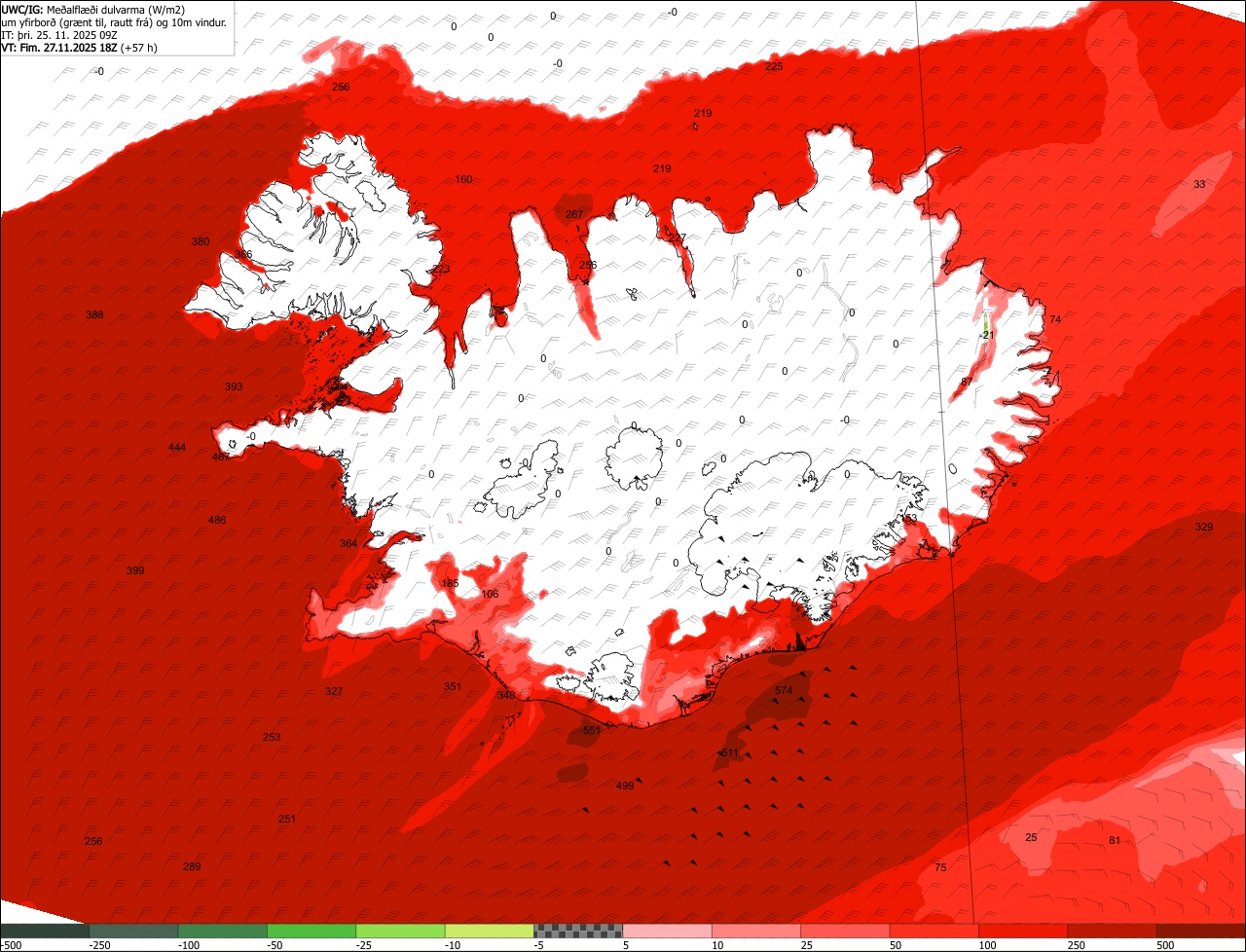Screen dimensions: 1246x952
Task: Pick the legend swatch between -250 and -100
Action: (x=134, y=930)
